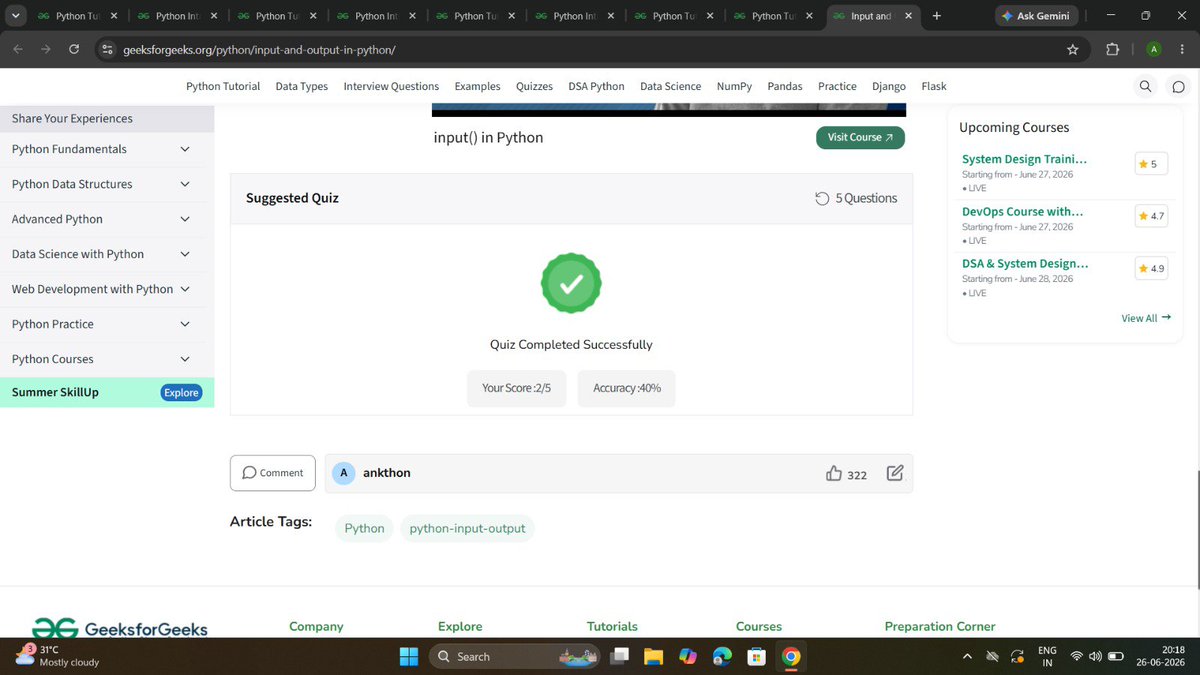Viewport: 1200px width, 675px height.
Task: Open View All upcoming courses link
Action: pyautogui.click(x=1146, y=318)
